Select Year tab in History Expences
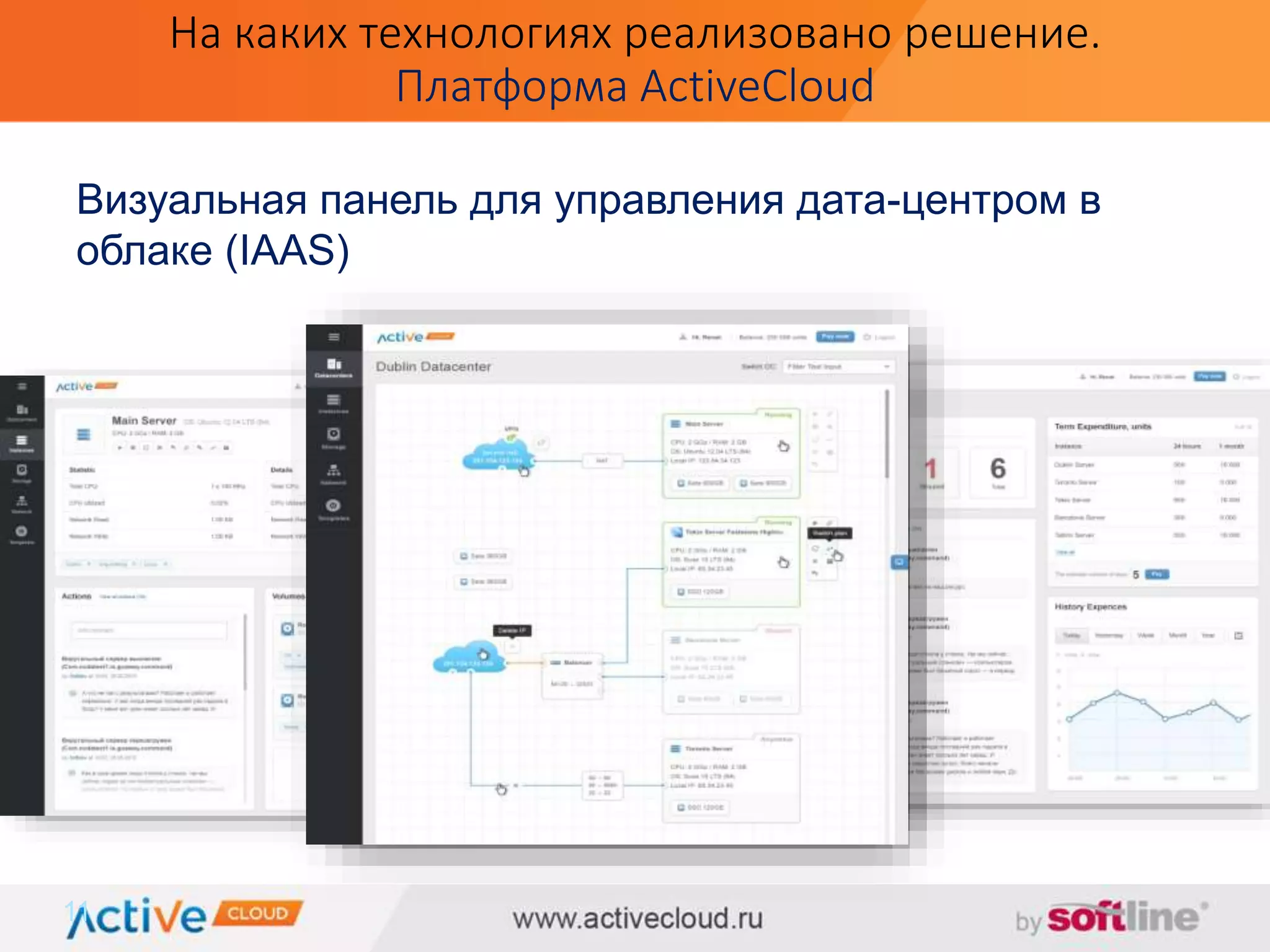 point(1209,635)
